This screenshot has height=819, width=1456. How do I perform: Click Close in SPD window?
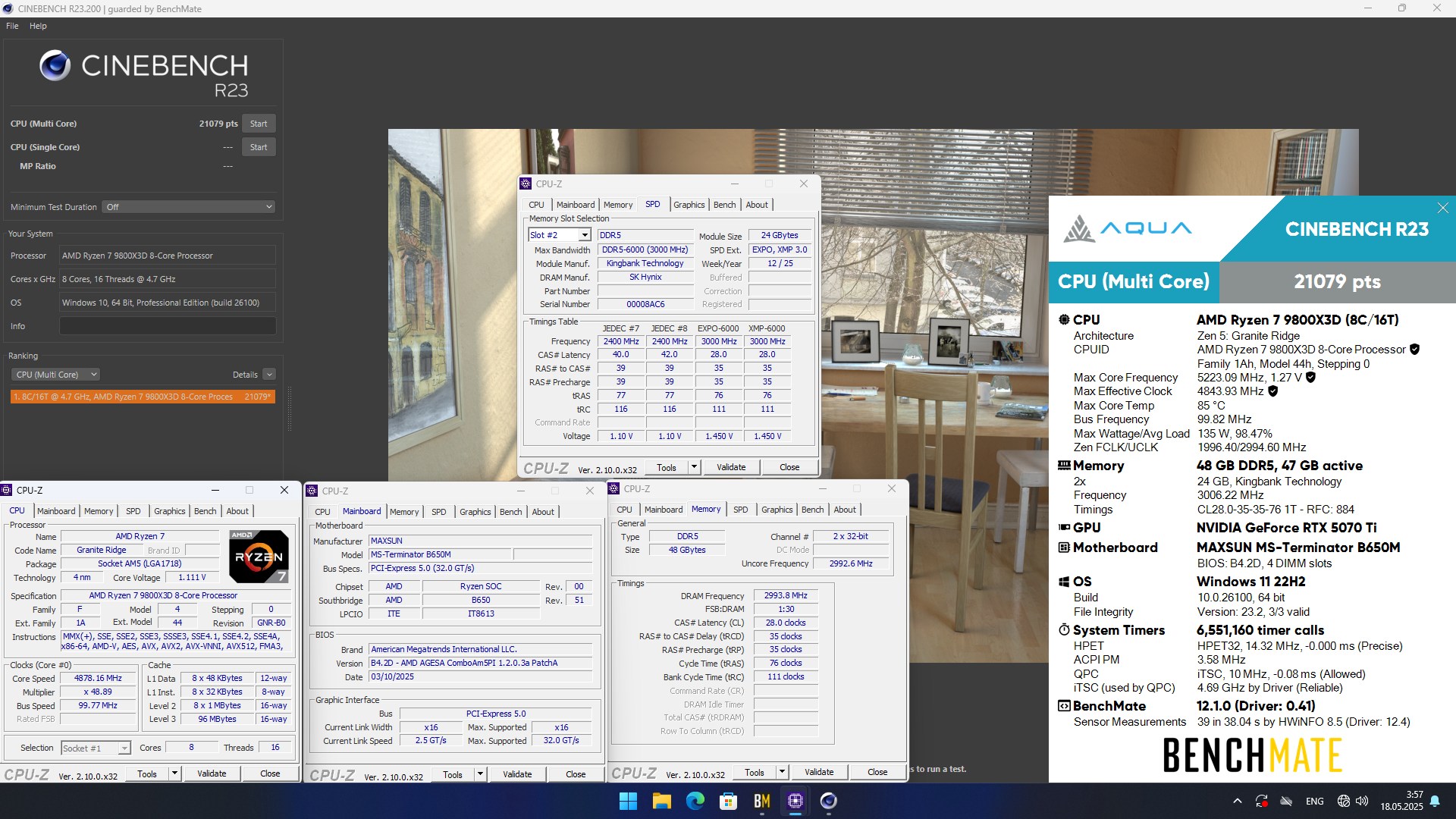click(789, 467)
